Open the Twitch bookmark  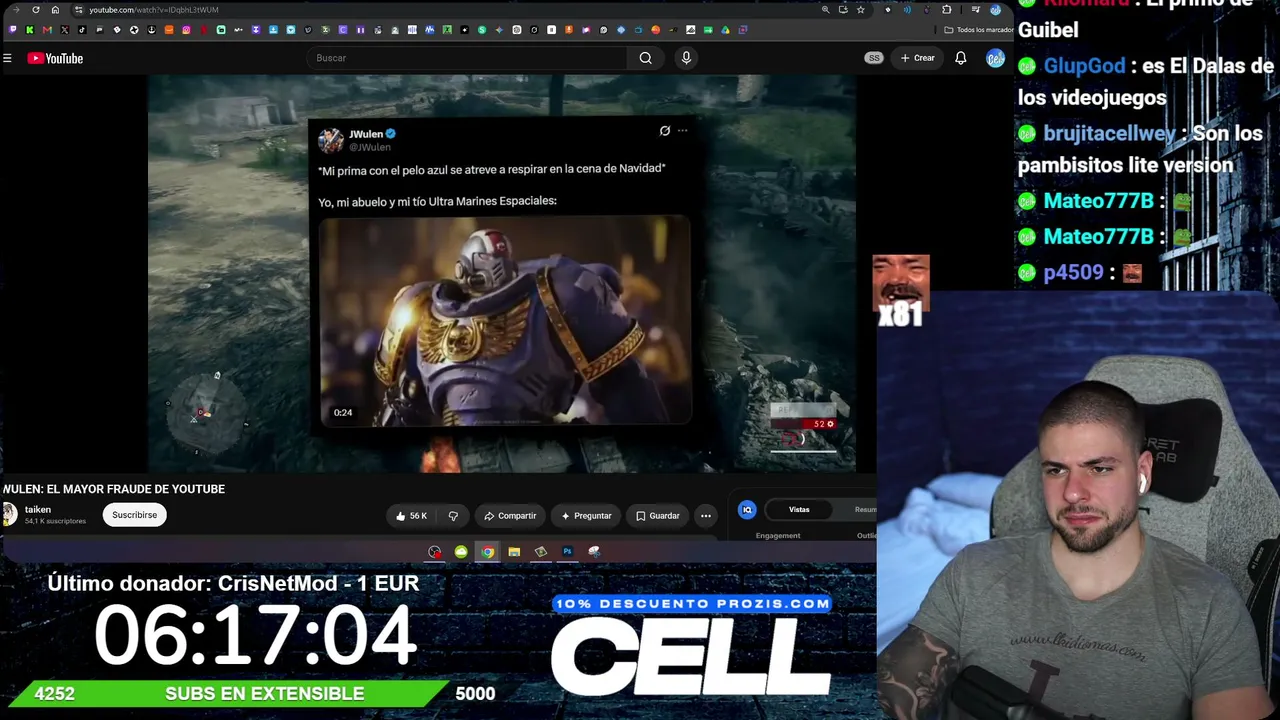13,30
